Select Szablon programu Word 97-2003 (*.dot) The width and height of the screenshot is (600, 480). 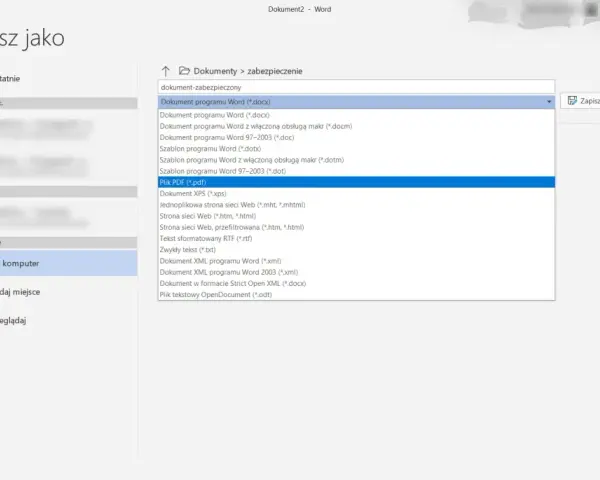[356, 171]
